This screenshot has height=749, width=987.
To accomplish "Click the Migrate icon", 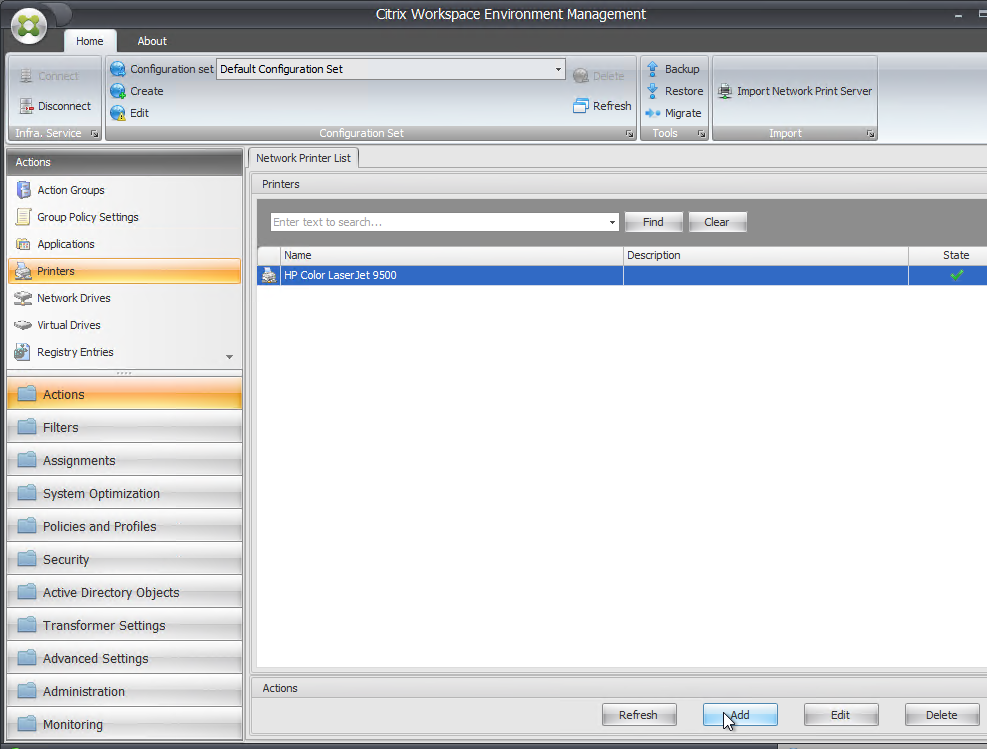I will point(653,113).
